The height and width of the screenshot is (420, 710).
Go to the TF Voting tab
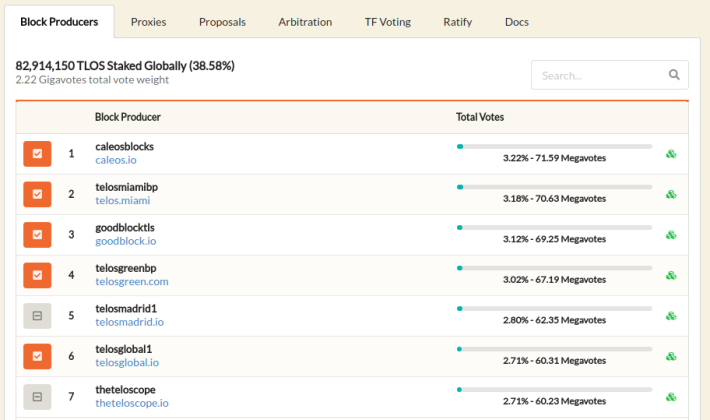pos(387,21)
